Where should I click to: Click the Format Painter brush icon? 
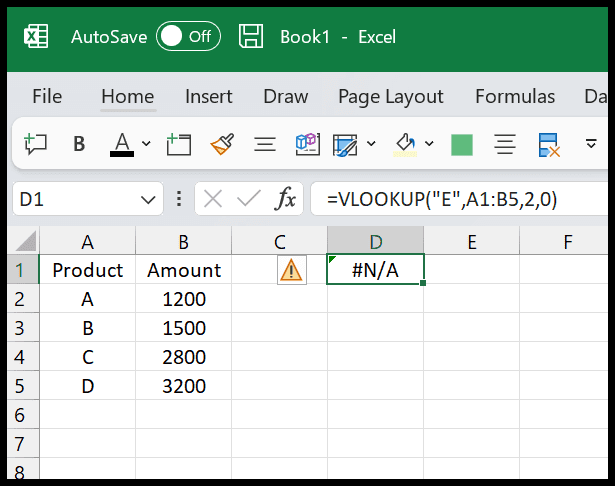[222, 144]
